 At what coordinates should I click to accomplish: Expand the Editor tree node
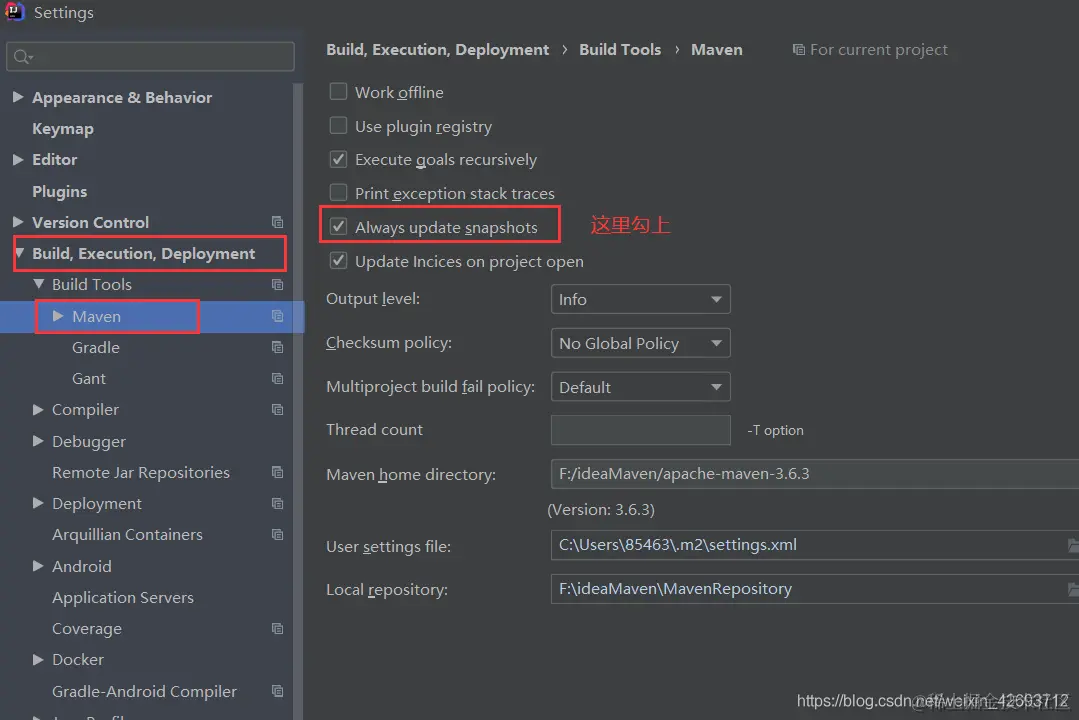click(18, 159)
